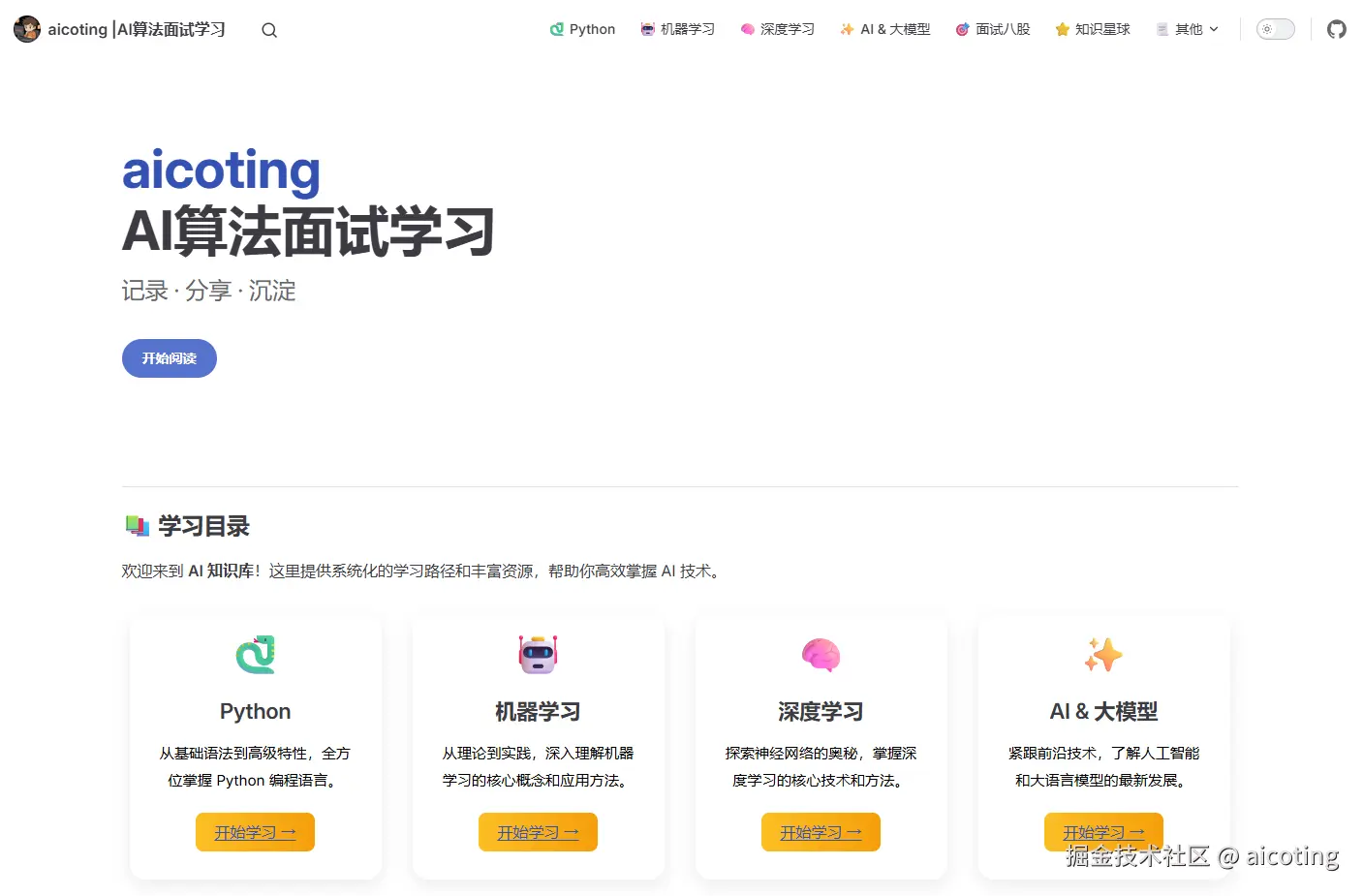Click the search magnifier icon
The image size is (1363, 896).
269,30
